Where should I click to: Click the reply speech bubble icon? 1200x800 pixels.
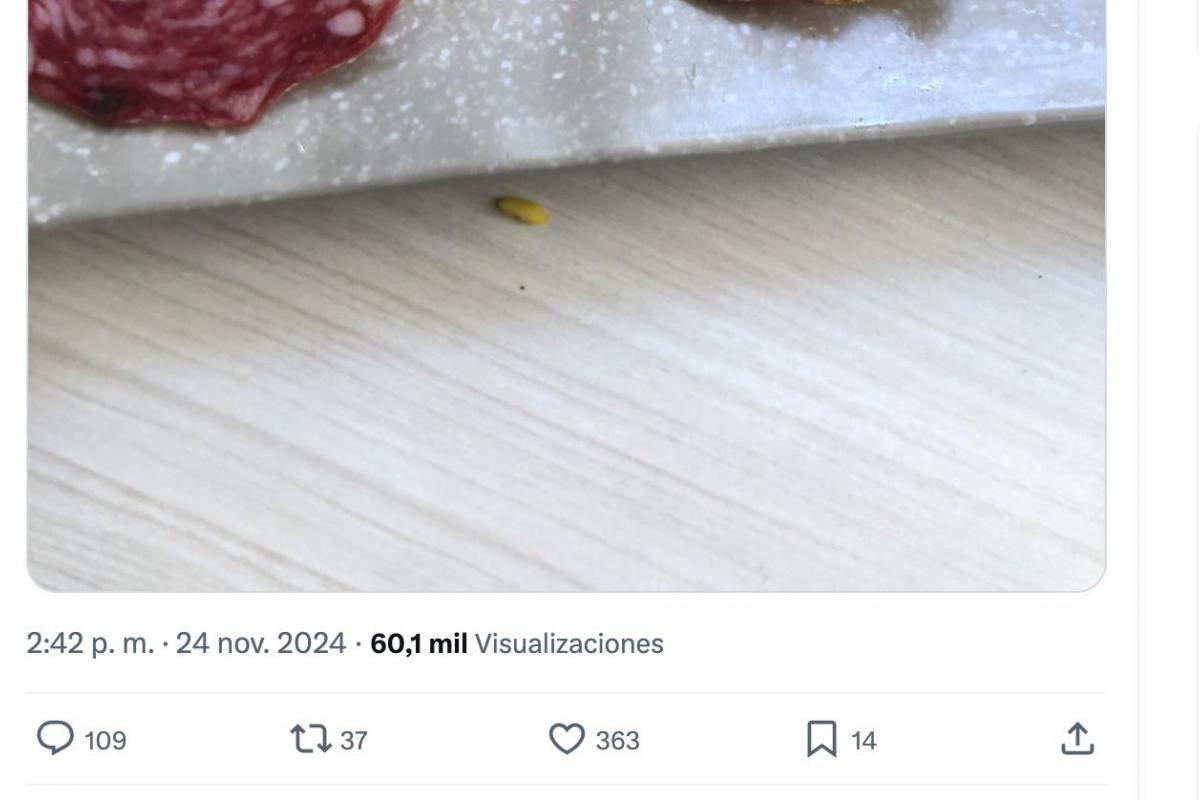coord(56,739)
